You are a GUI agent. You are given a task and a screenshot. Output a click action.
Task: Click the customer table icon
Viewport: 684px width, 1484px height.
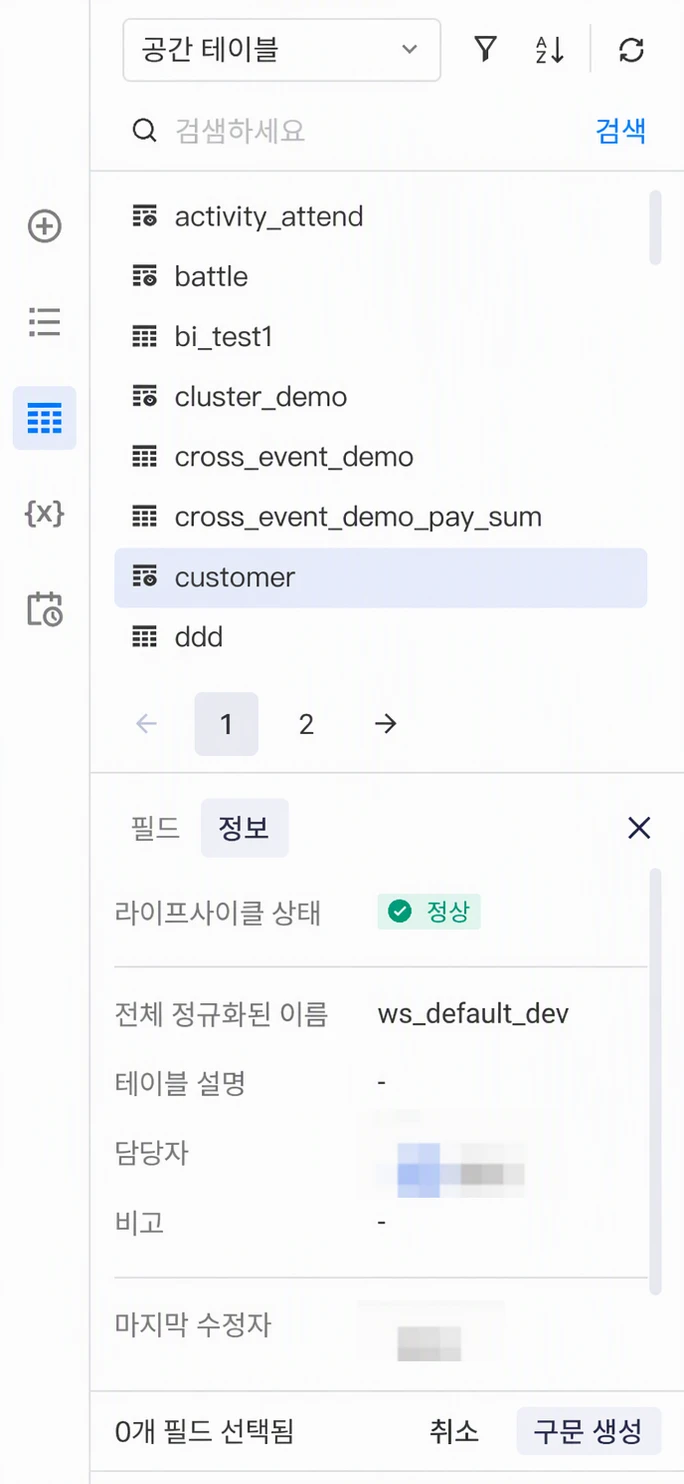145,577
